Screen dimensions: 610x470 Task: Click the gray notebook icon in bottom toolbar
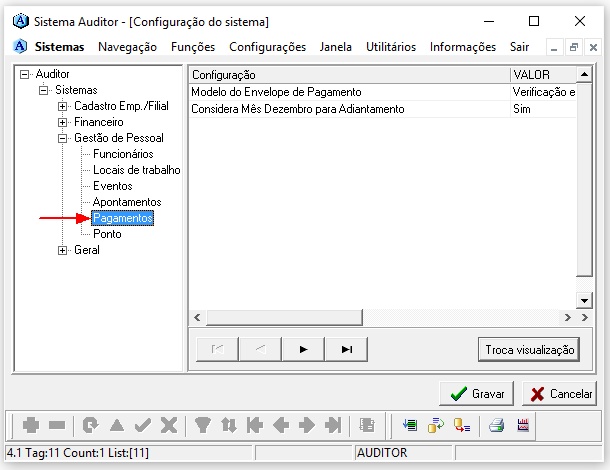[367, 425]
